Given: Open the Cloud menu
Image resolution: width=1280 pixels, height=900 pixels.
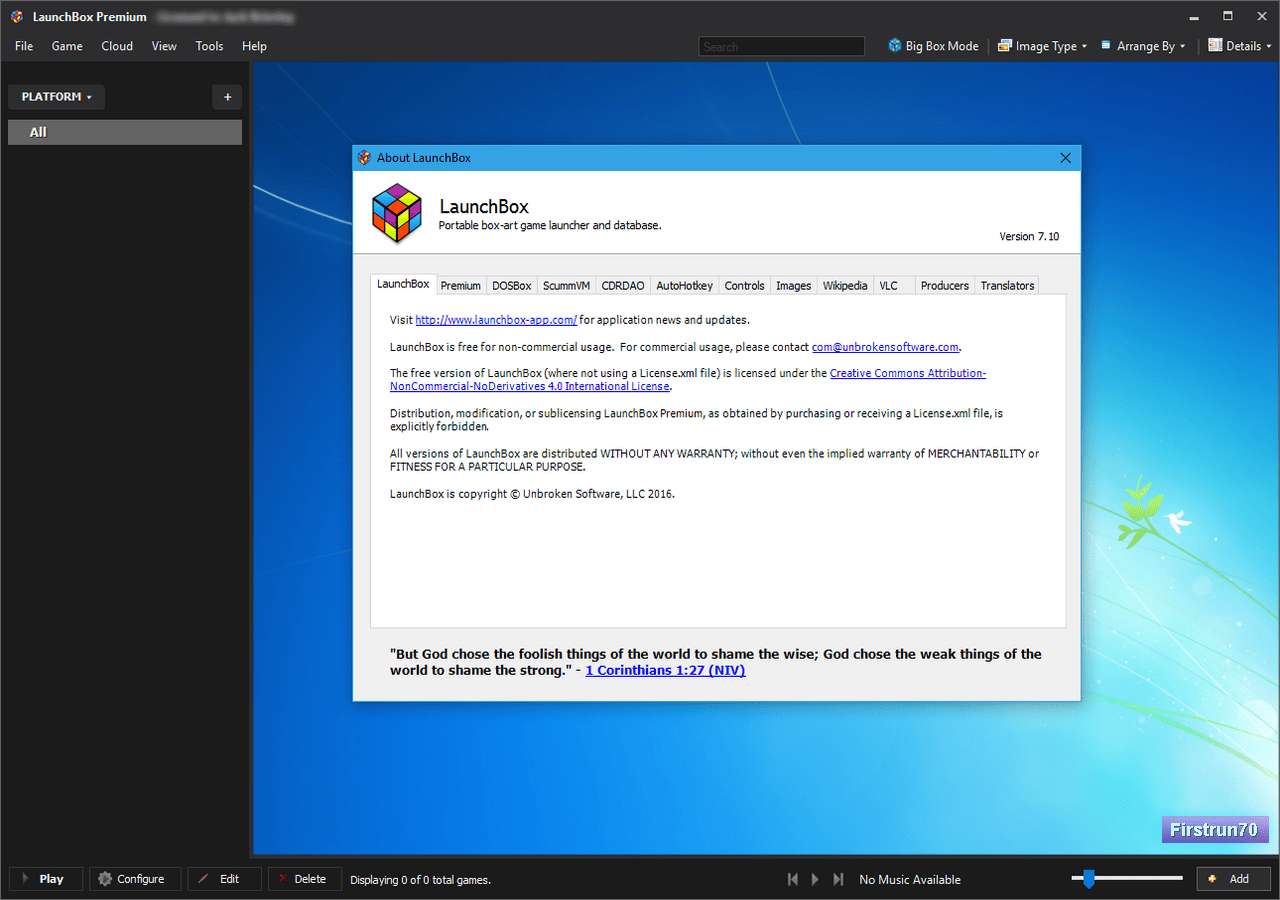Looking at the screenshot, I should pyautogui.click(x=117, y=46).
